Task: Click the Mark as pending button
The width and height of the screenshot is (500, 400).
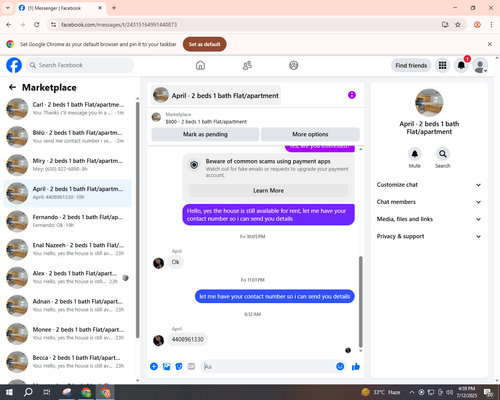Action: point(205,134)
